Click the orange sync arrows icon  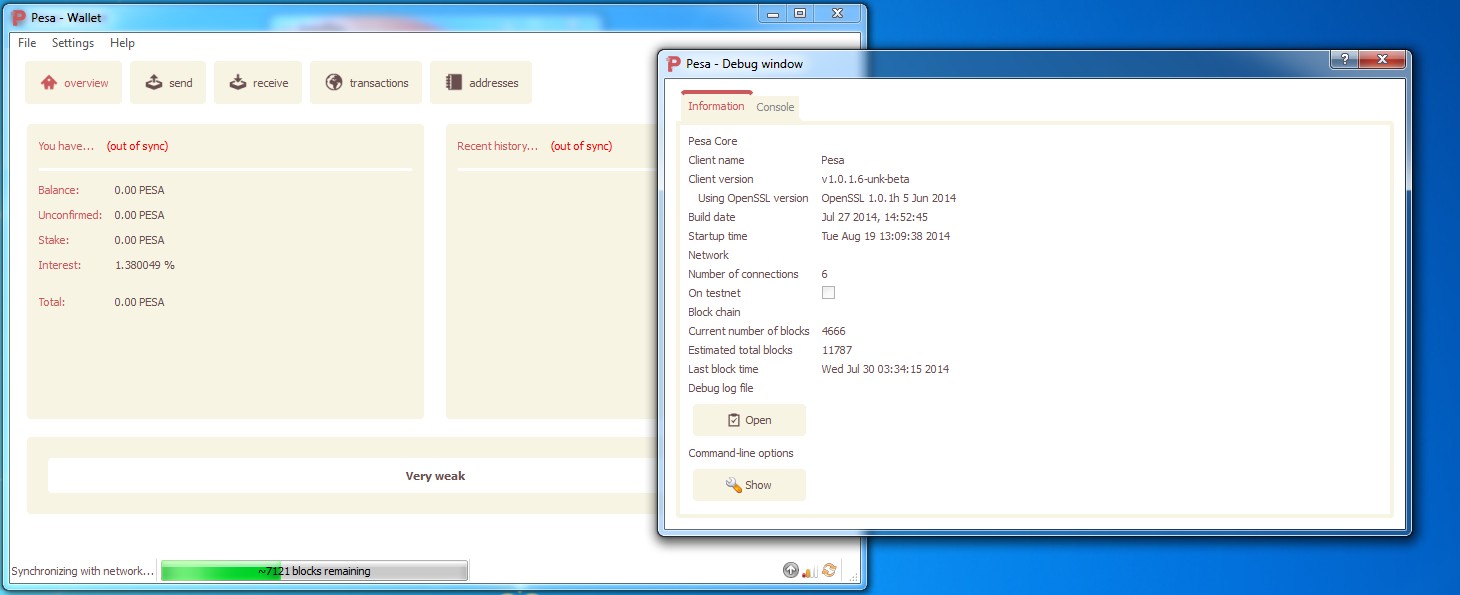(829, 571)
